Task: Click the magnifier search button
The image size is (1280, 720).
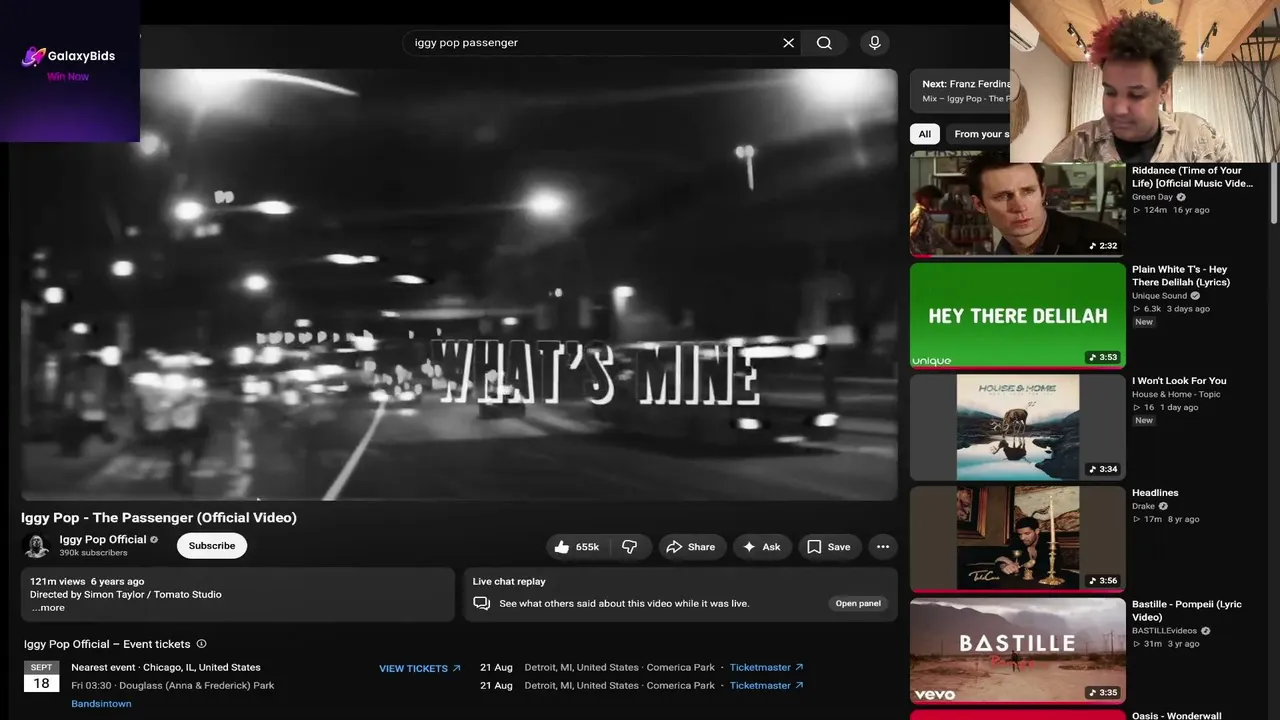Action: (x=824, y=43)
